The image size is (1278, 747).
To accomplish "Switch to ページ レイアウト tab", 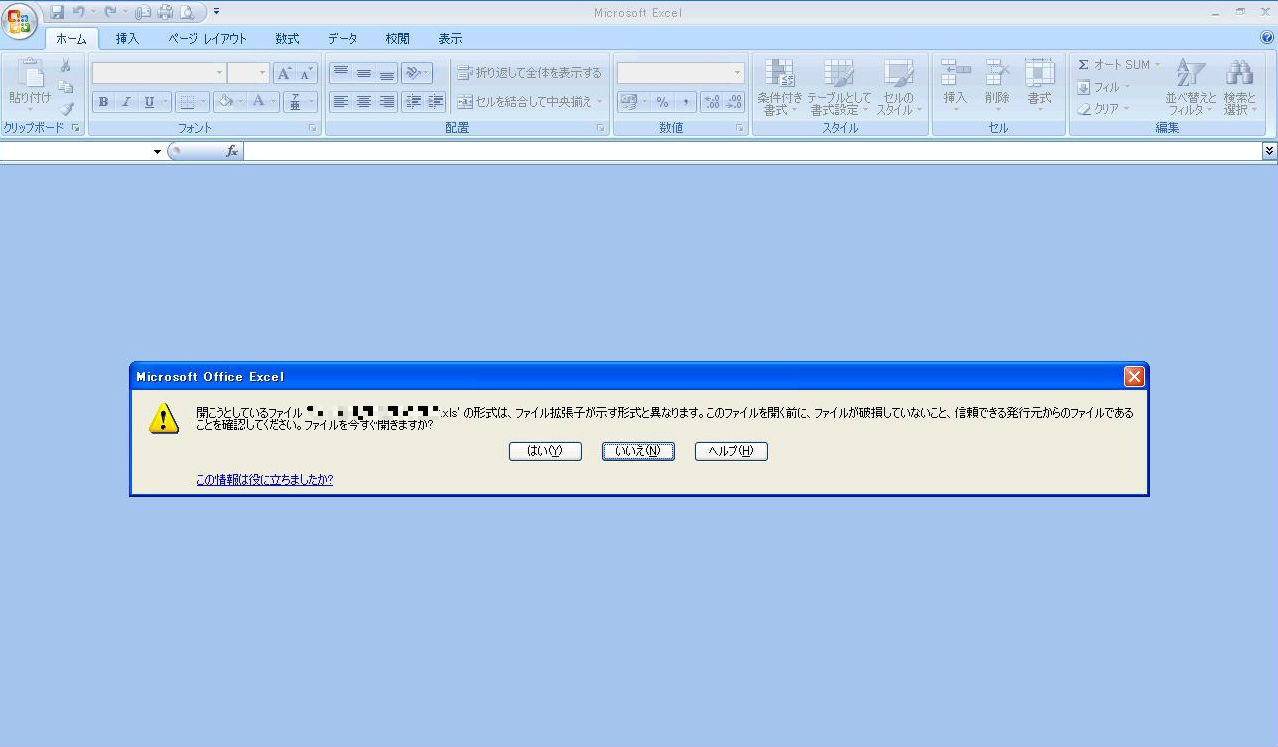I will (207, 39).
